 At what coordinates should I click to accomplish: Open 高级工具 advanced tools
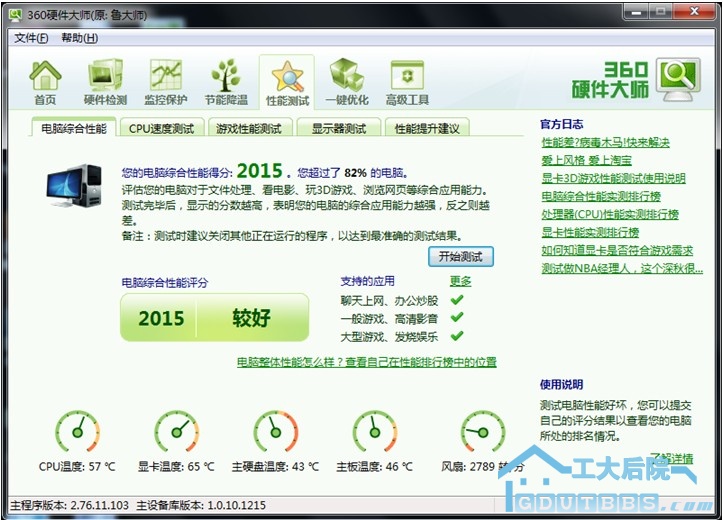click(407, 82)
